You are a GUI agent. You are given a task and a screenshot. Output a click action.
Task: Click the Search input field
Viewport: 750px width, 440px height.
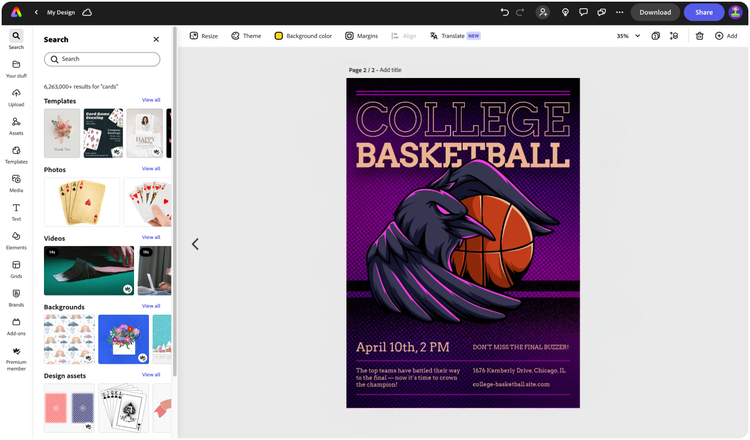tap(102, 59)
